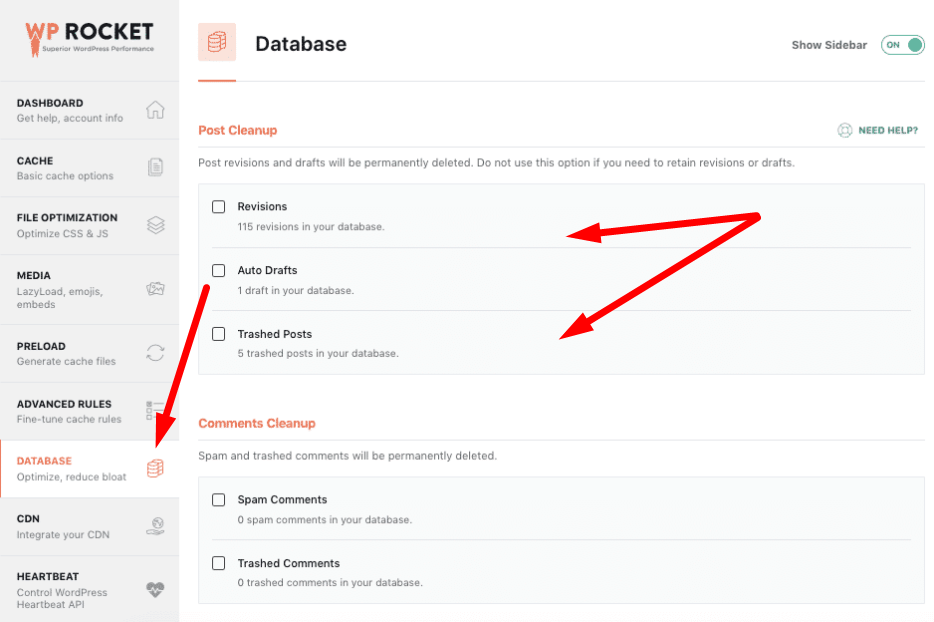Click the Heartbeat heart icon
934x622 pixels.
[x=155, y=591]
